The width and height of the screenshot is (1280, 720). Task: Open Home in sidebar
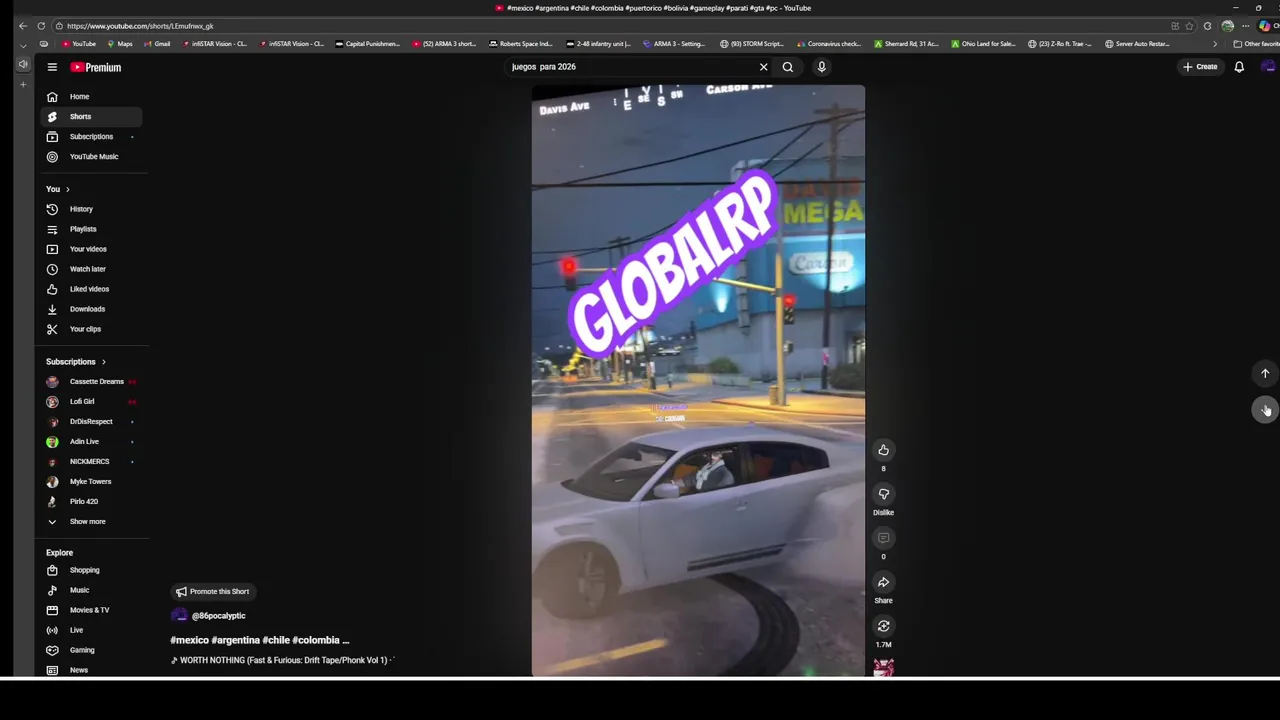coord(91,97)
